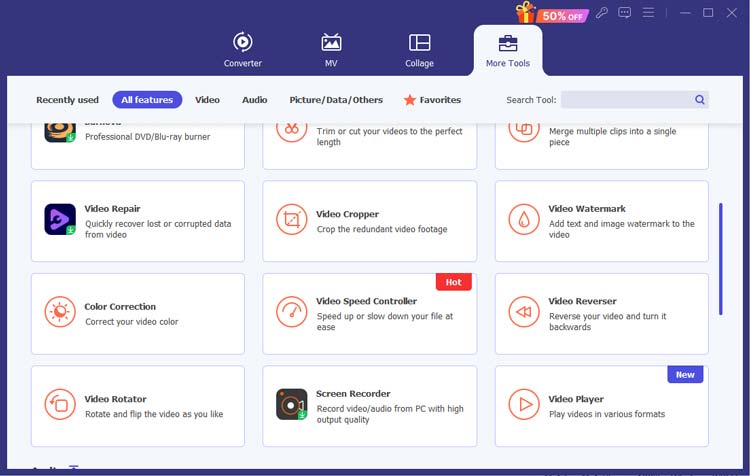This screenshot has width=750, height=476.
Task: Filter tools by Favorites
Action: tap(432, 100)
